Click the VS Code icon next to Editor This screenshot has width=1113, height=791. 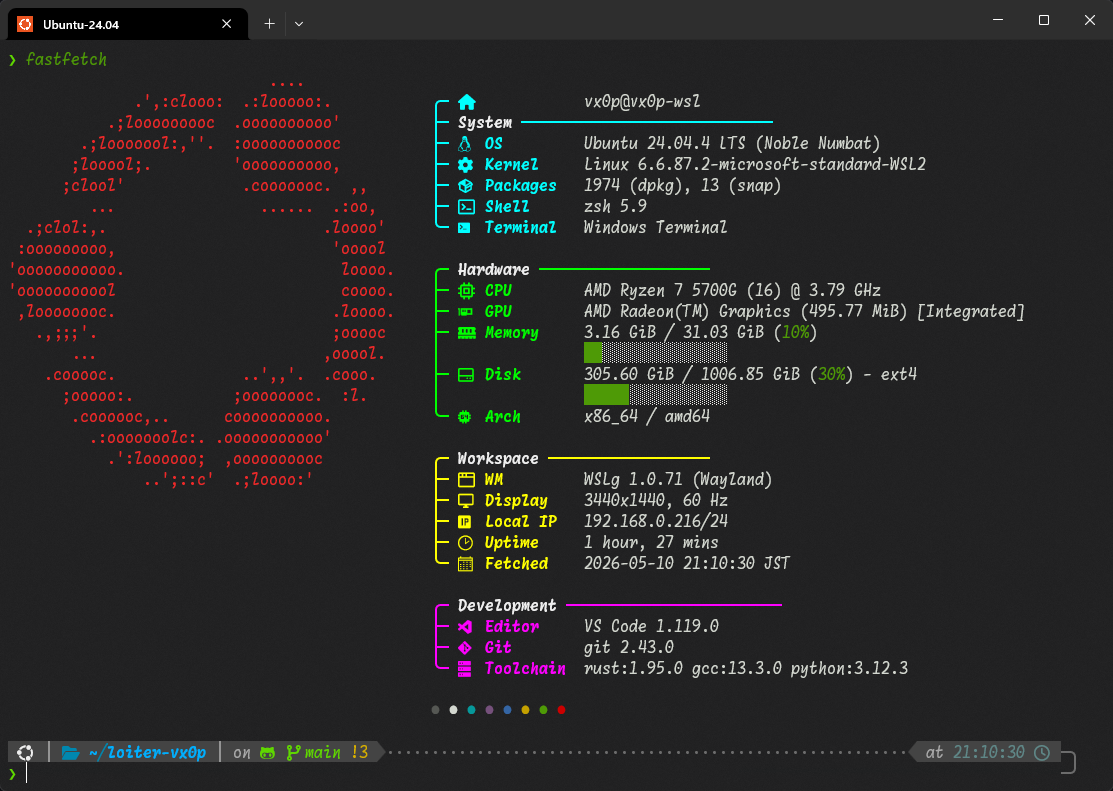coord(466,627)
